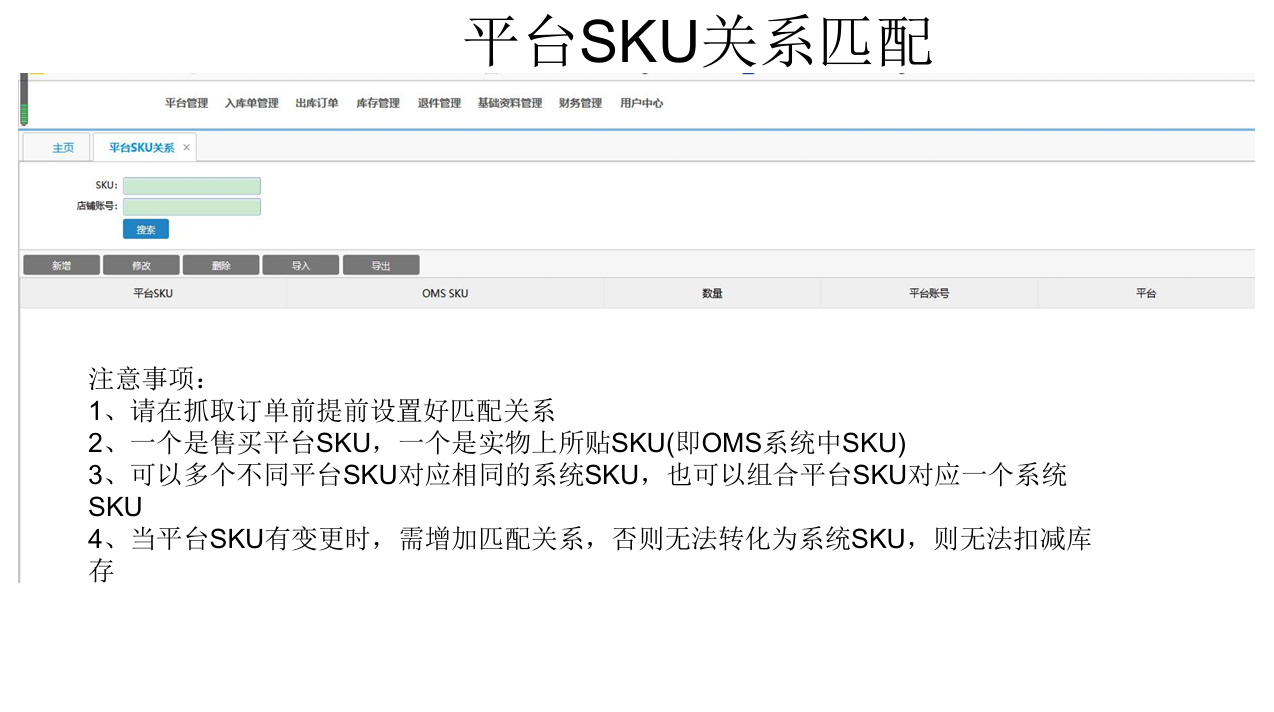Focus the SKU search field
1274x712 pixels.
[192, 186]
